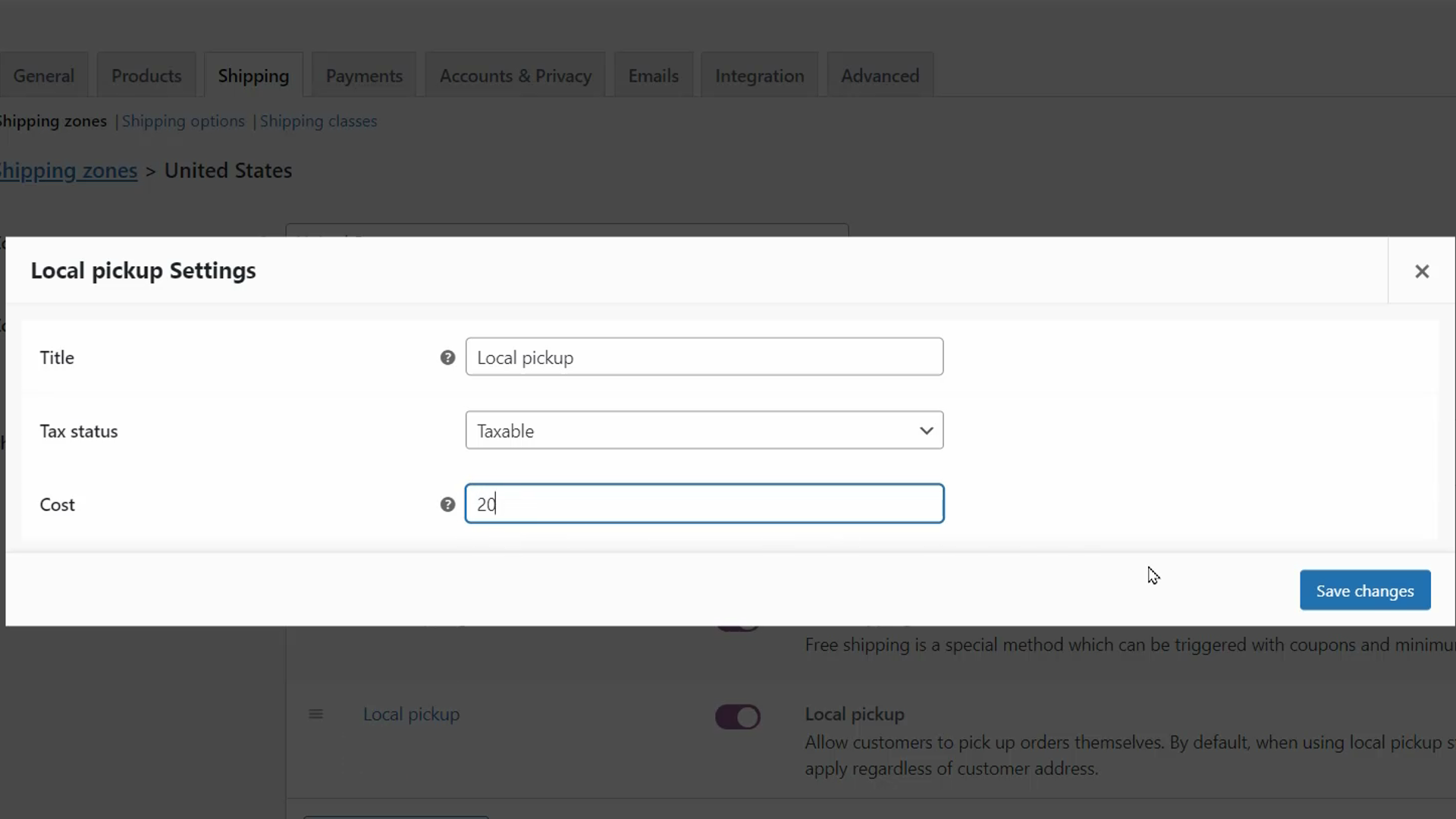Click the Title field help icon
The width and height of the screenshot is (1456, 819).
[447, 357]
